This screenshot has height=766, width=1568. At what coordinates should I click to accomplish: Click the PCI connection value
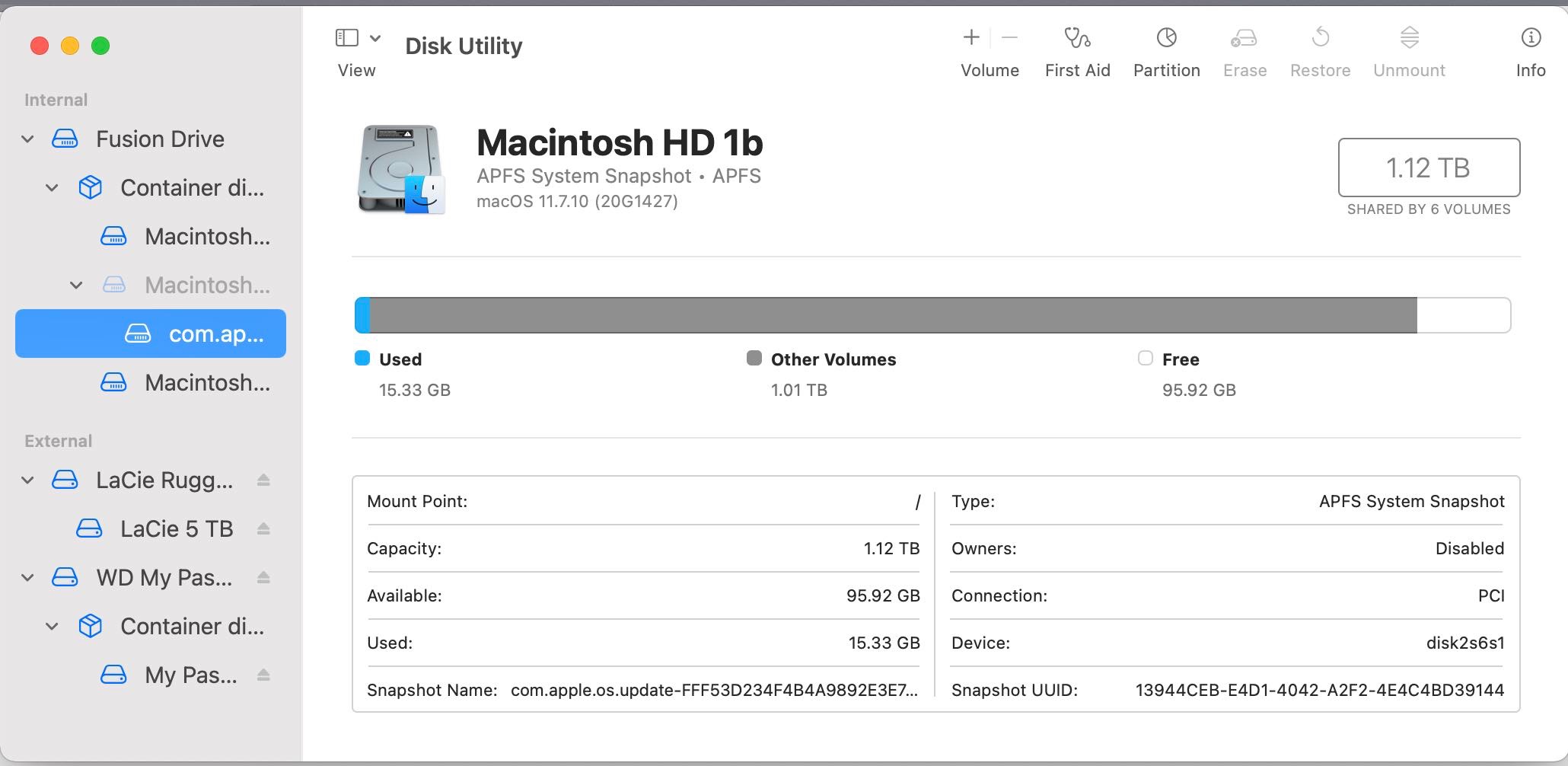coord(1491,596)
